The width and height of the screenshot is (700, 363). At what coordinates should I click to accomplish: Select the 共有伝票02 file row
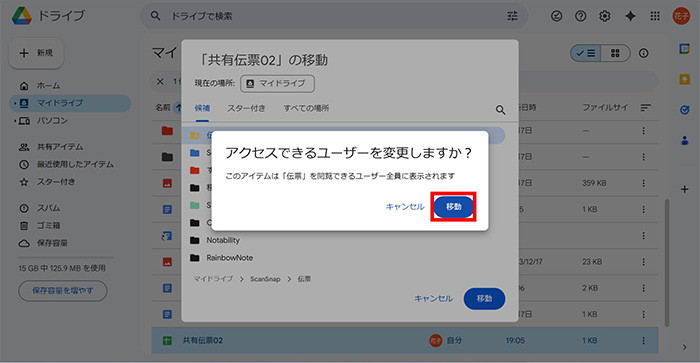click(405, 341)
